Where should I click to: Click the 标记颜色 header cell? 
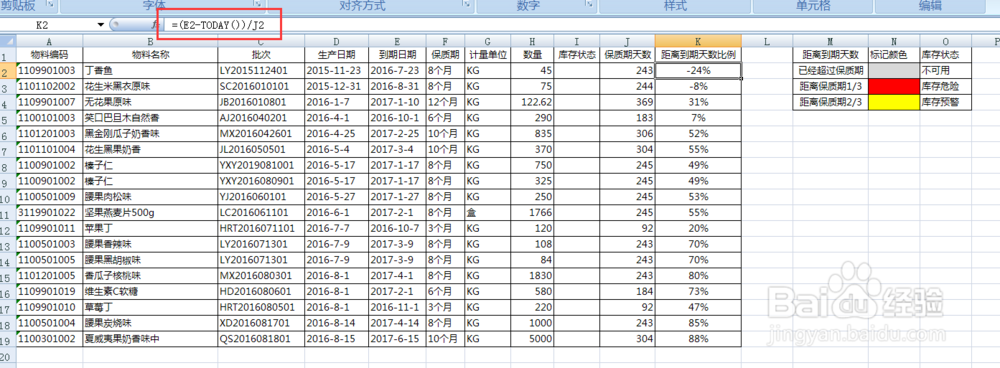click(x=894, y=54)
